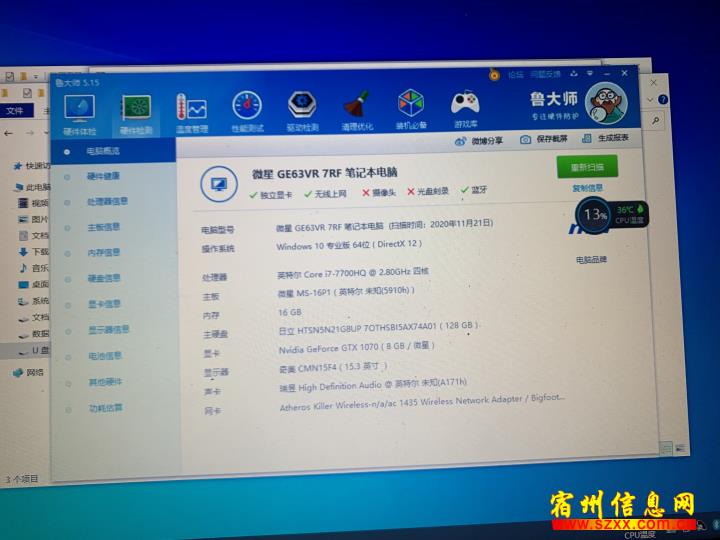Select 此电脑 in File Explorer tree
The width and height of the screenshot is (720, 540).
click(x=33, y=187)
